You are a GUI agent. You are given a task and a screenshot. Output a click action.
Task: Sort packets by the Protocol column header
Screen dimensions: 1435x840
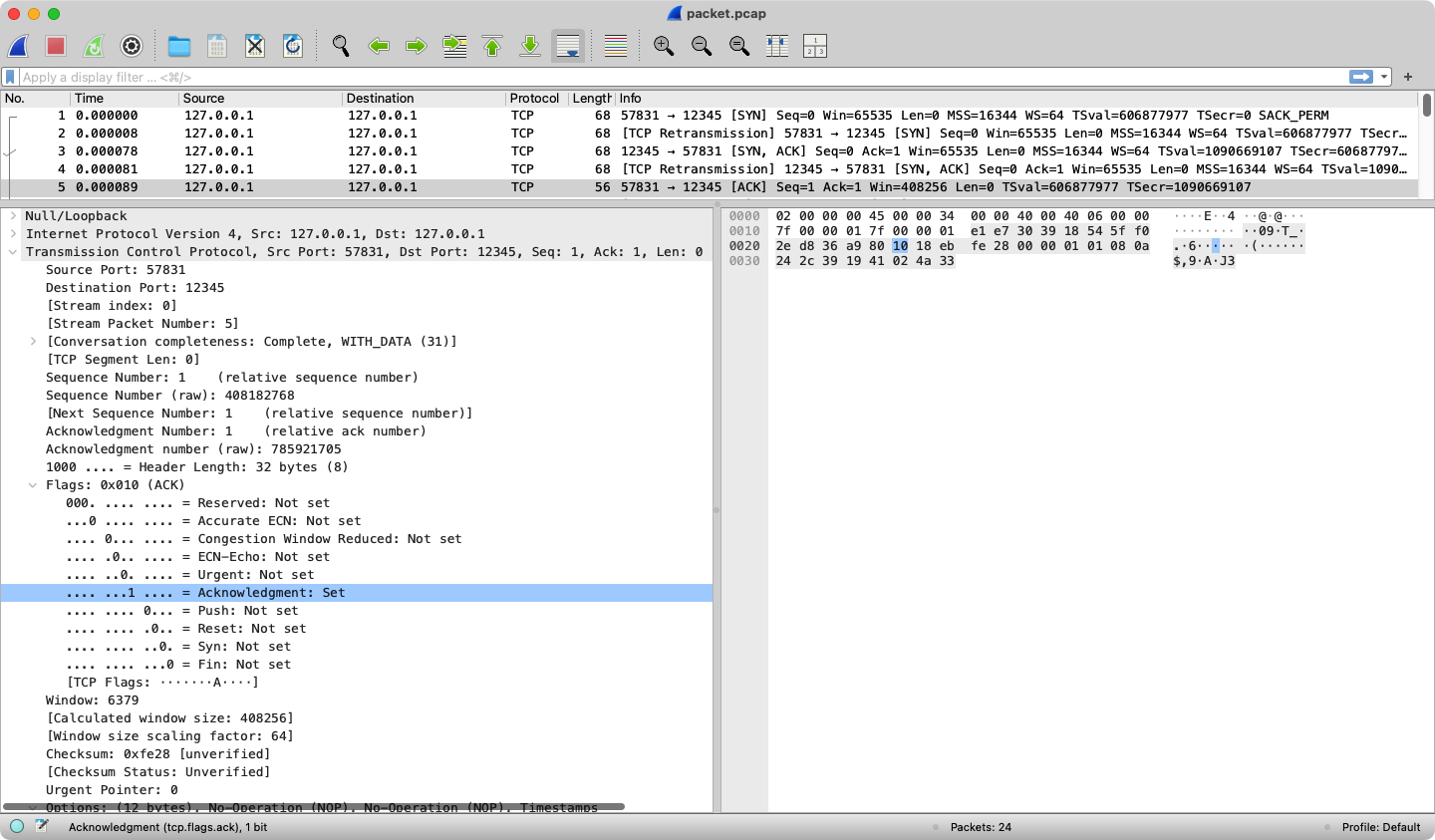coord(534,99)
